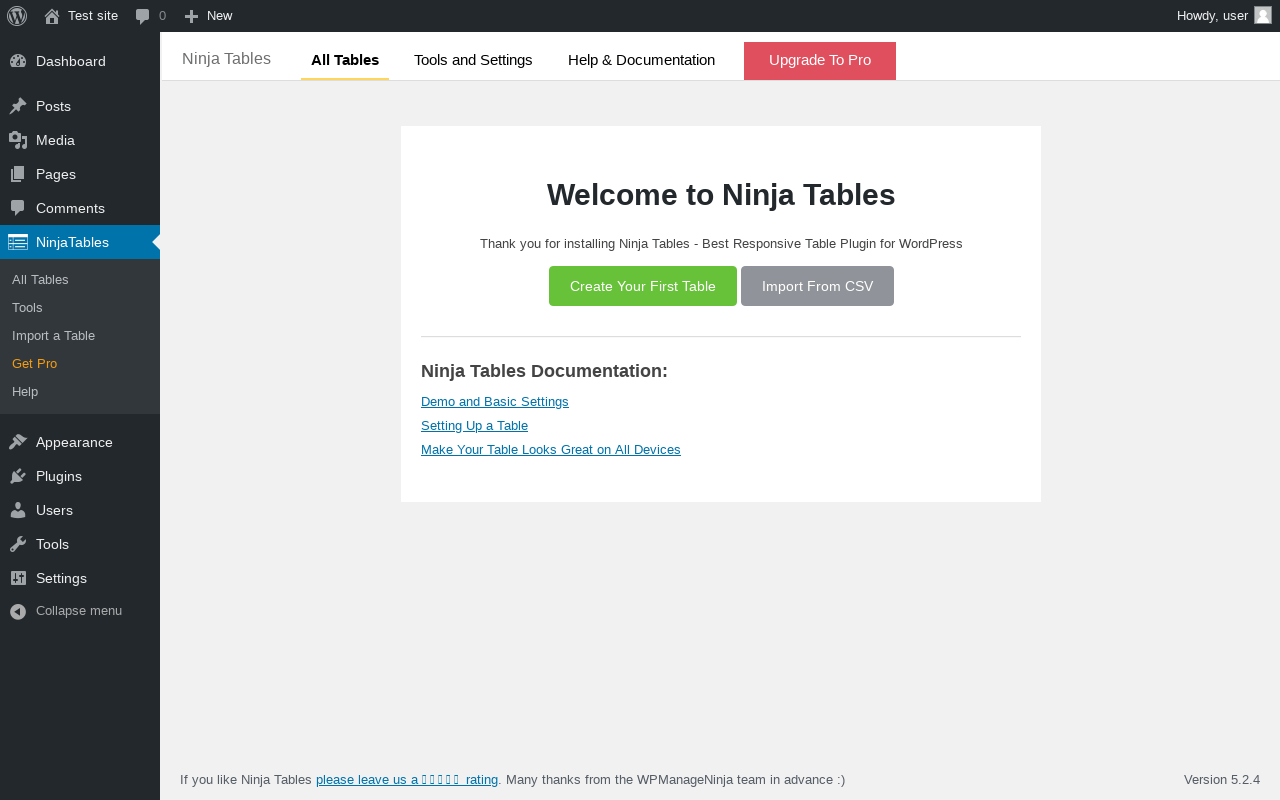Click the leave us a rating link
Screen dimensions: 1280x800
pyautogui.click(x=407, y=779)
